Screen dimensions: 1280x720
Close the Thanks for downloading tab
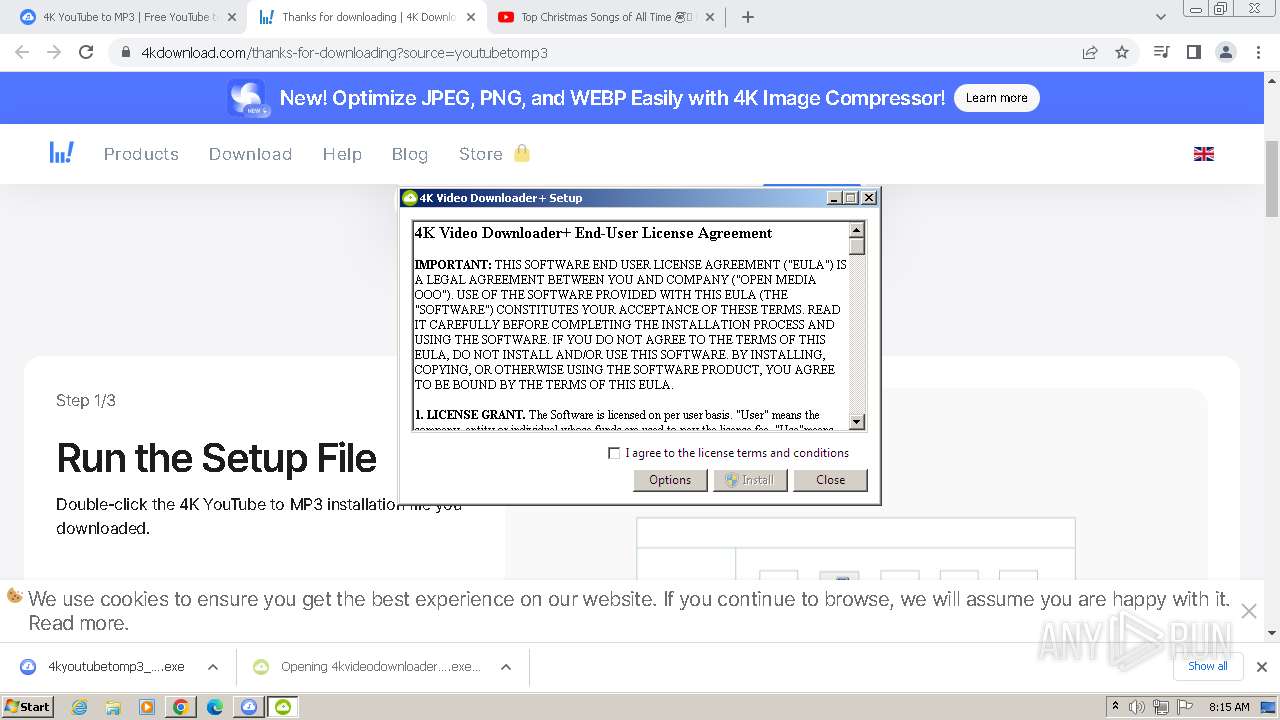[x=472, y=17]
